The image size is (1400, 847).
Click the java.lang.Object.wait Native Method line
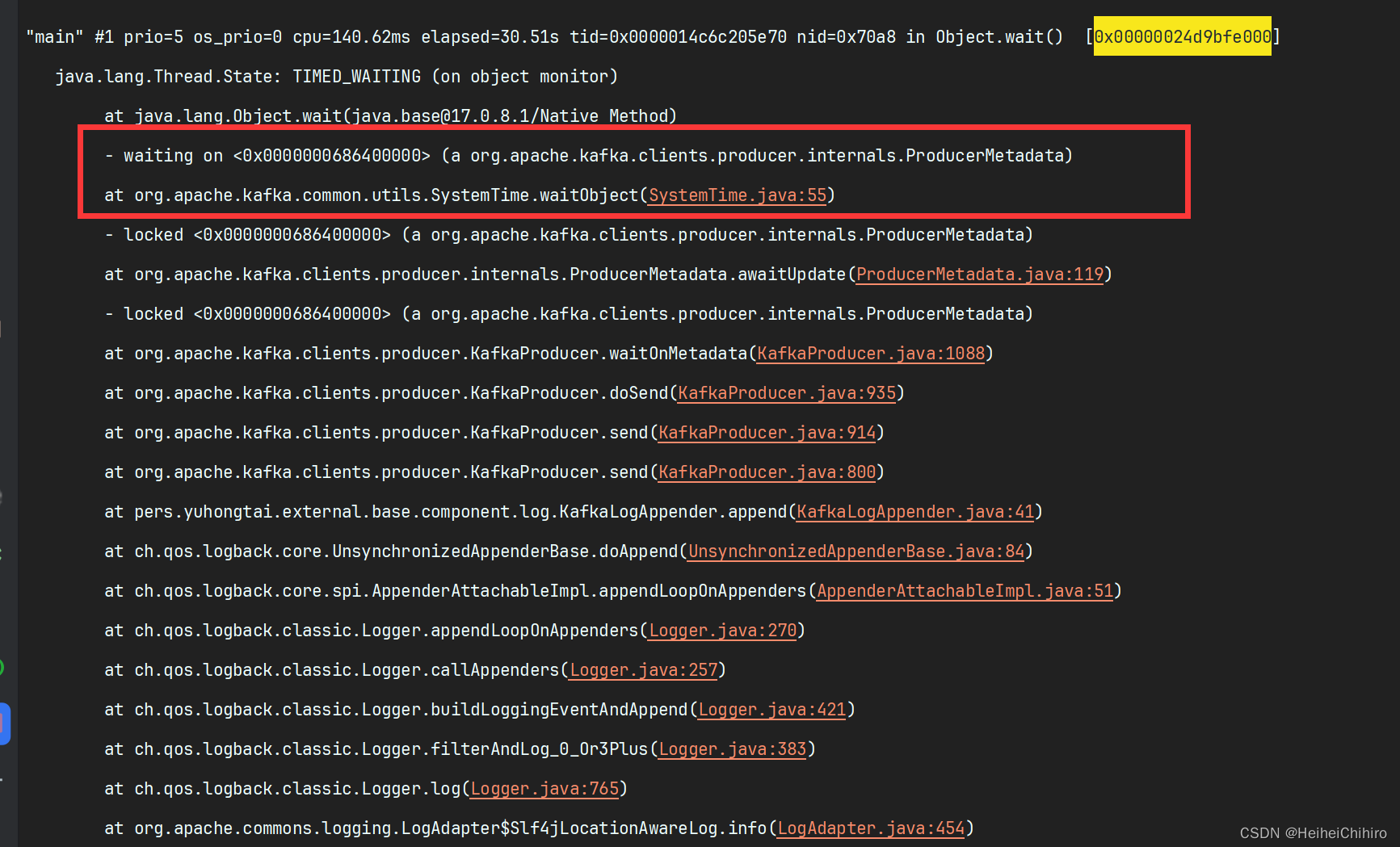click(390, 116)
